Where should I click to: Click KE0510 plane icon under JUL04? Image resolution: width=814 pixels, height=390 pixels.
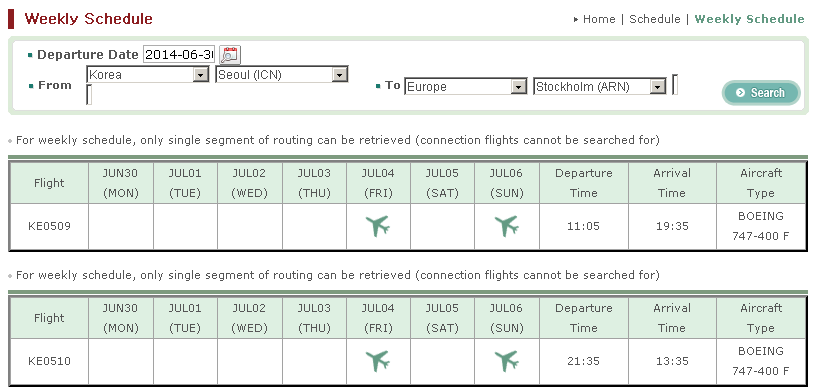click(377, 361)
